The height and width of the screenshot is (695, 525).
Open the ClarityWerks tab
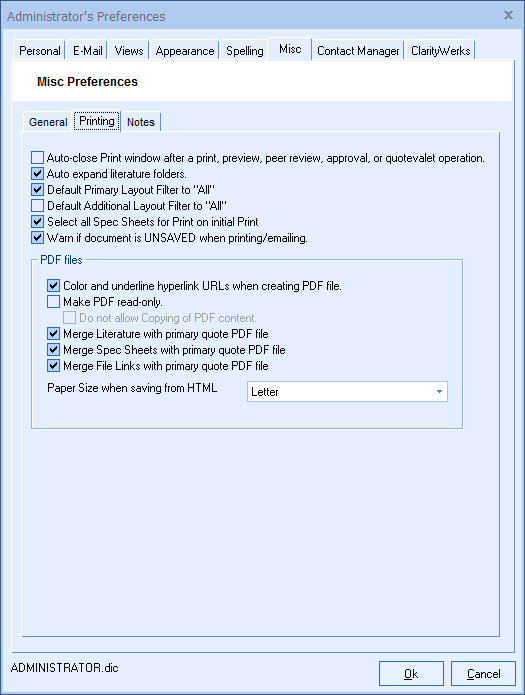[x=440, y=51]
